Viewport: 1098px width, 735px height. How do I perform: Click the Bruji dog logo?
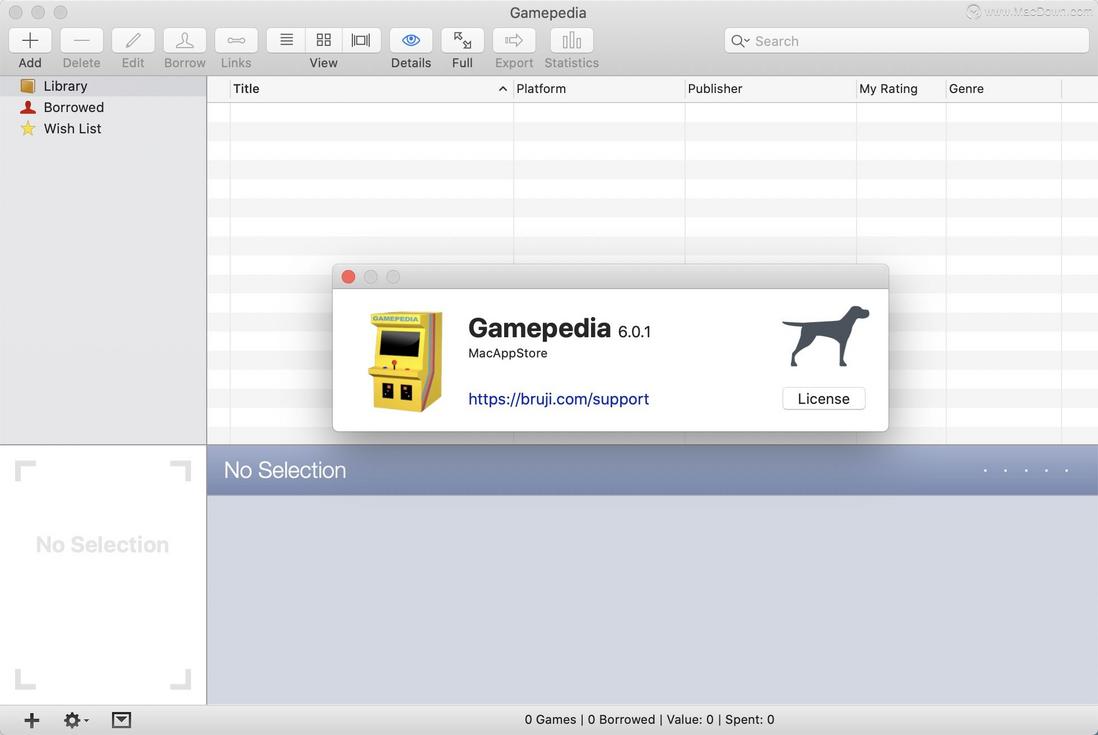coord(826,336)
